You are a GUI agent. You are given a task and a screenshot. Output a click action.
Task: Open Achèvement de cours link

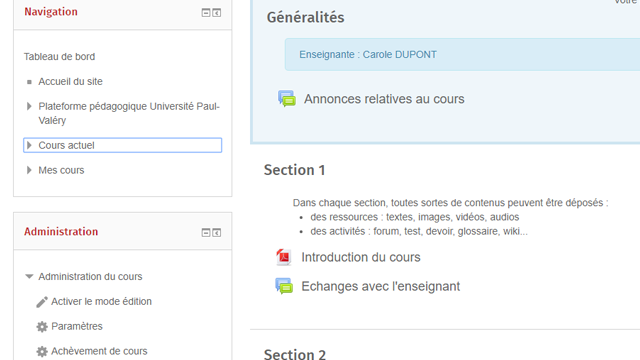point(99,351)
